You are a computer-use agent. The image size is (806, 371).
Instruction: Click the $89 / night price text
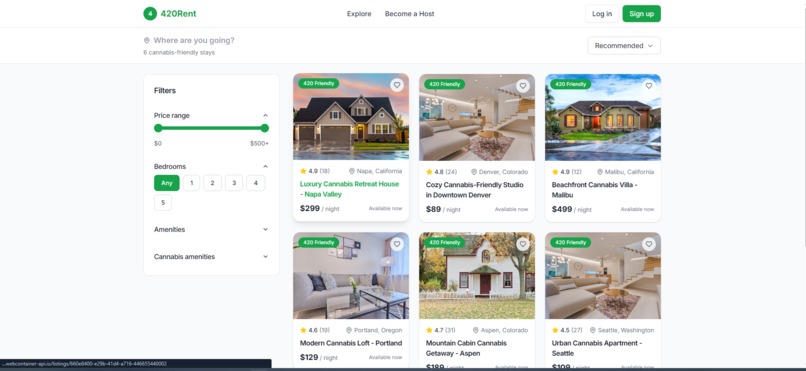[x=443, y=209]
